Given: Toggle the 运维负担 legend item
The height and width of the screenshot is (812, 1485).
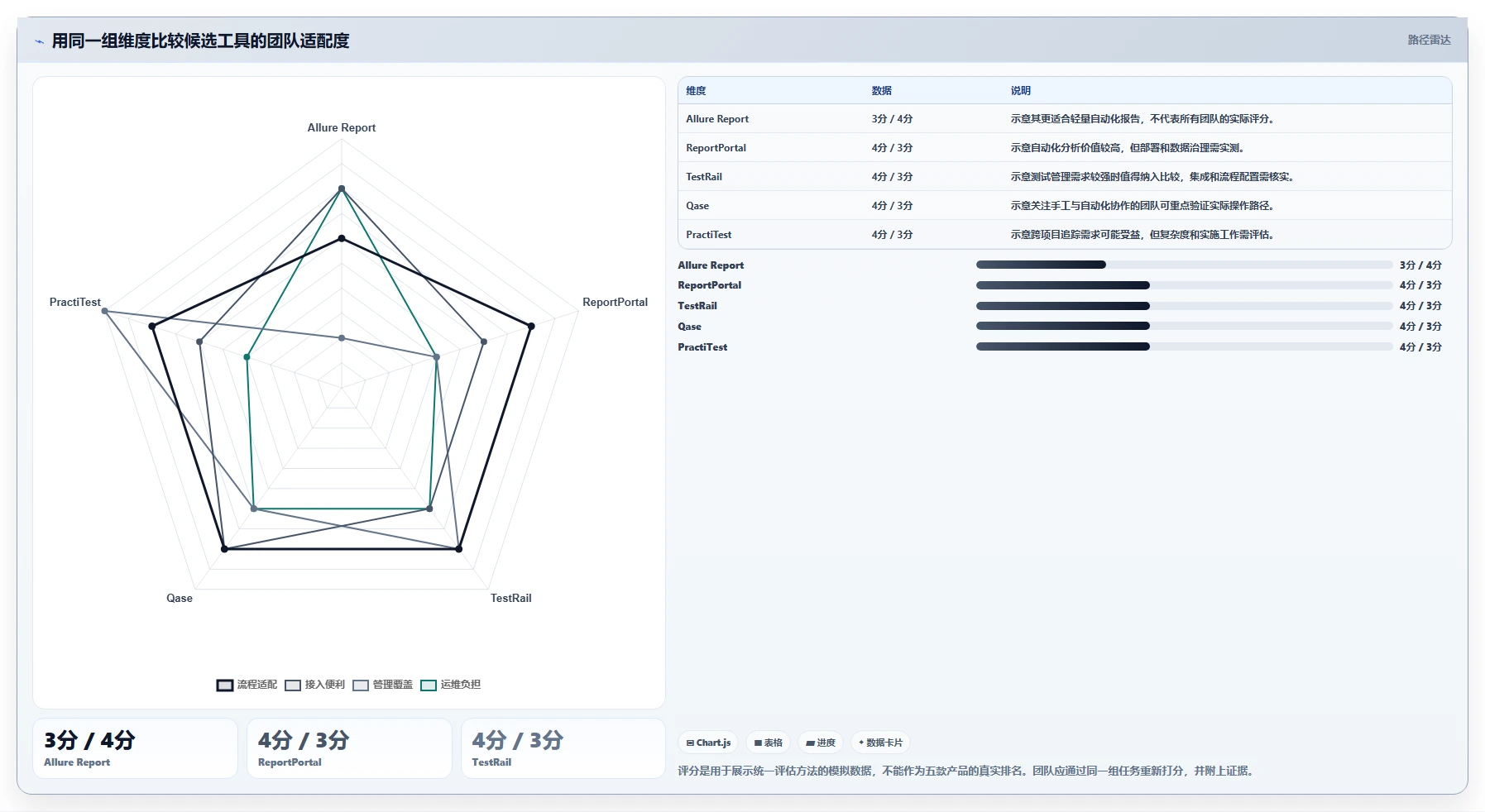Looking at the screenshot, I should click(x=450, y=685).
